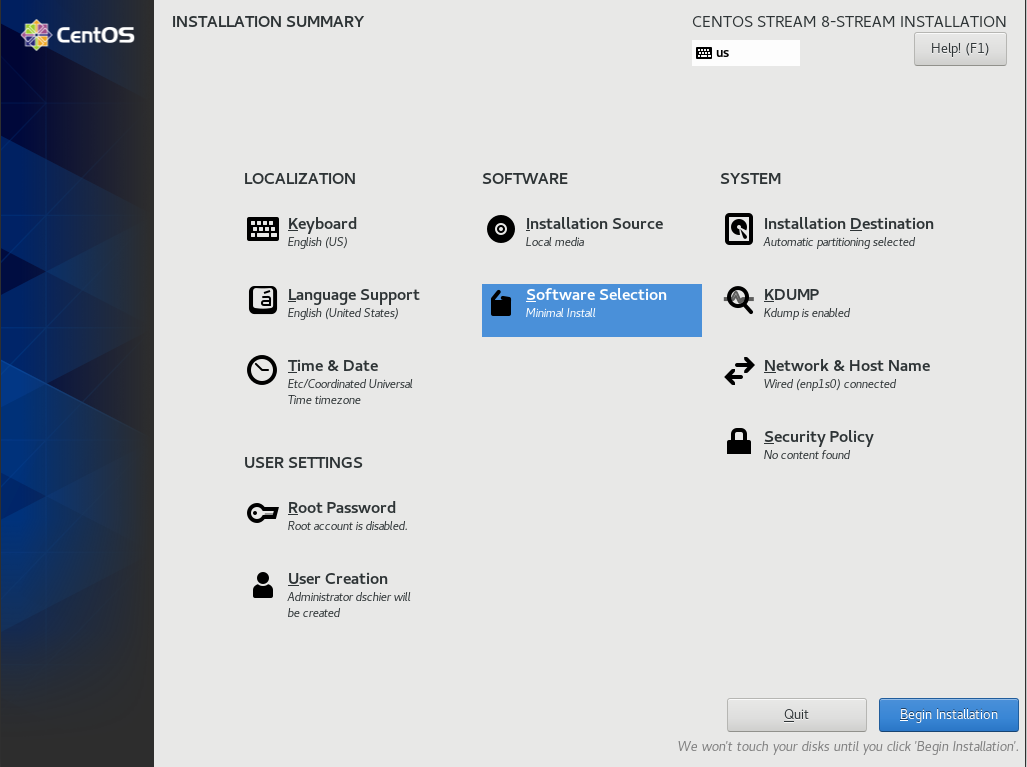Image resolution: width=1027 pixels, height=767 pixels.
Task: Click keyboard icon in us layout indicator
Action: [x=704, y=53]
